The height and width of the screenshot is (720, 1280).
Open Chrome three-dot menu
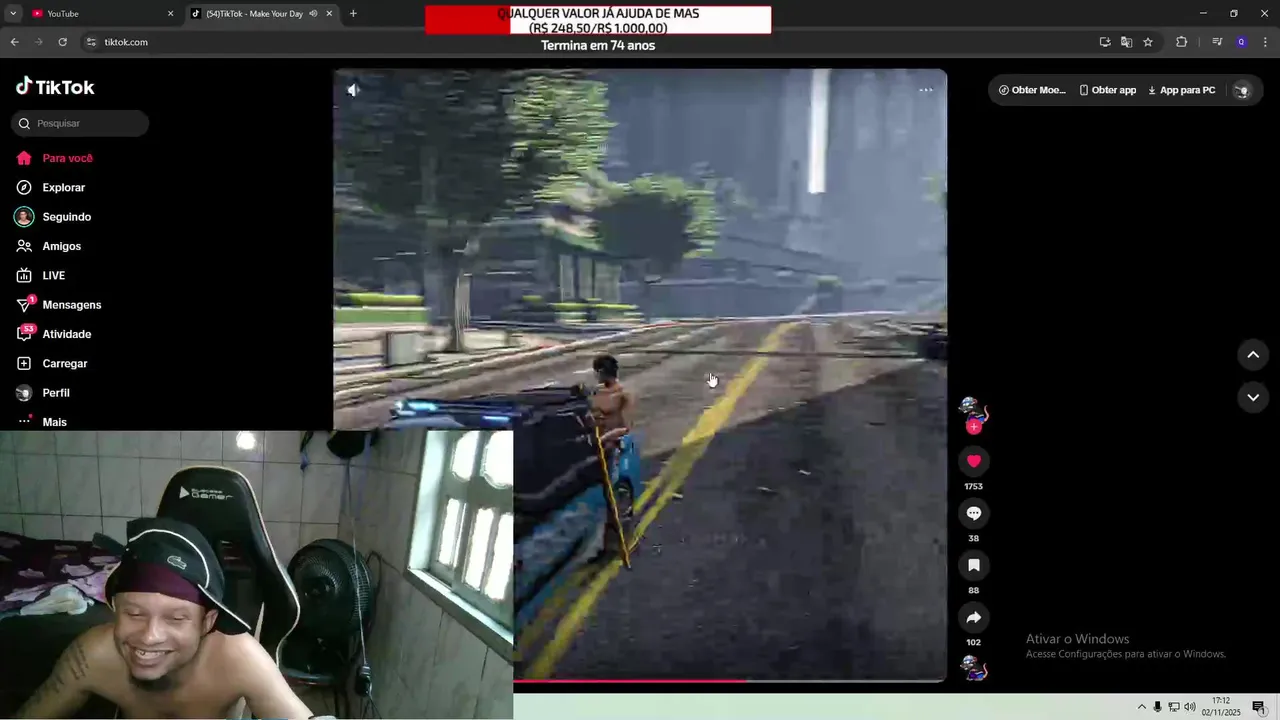click(1266, 42)
